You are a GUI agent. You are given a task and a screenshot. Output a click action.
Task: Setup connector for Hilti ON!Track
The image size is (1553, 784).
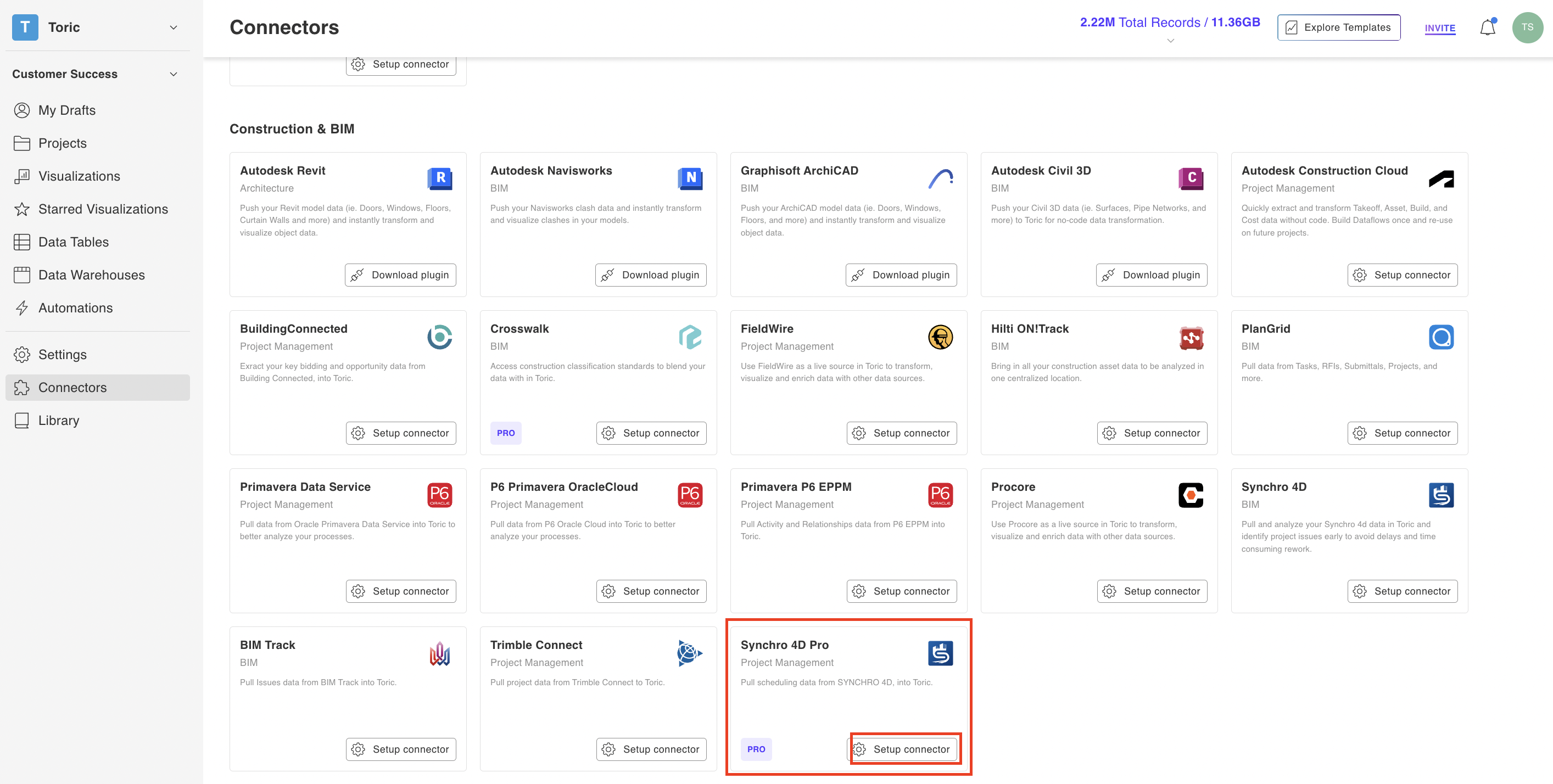[1152, 433]
